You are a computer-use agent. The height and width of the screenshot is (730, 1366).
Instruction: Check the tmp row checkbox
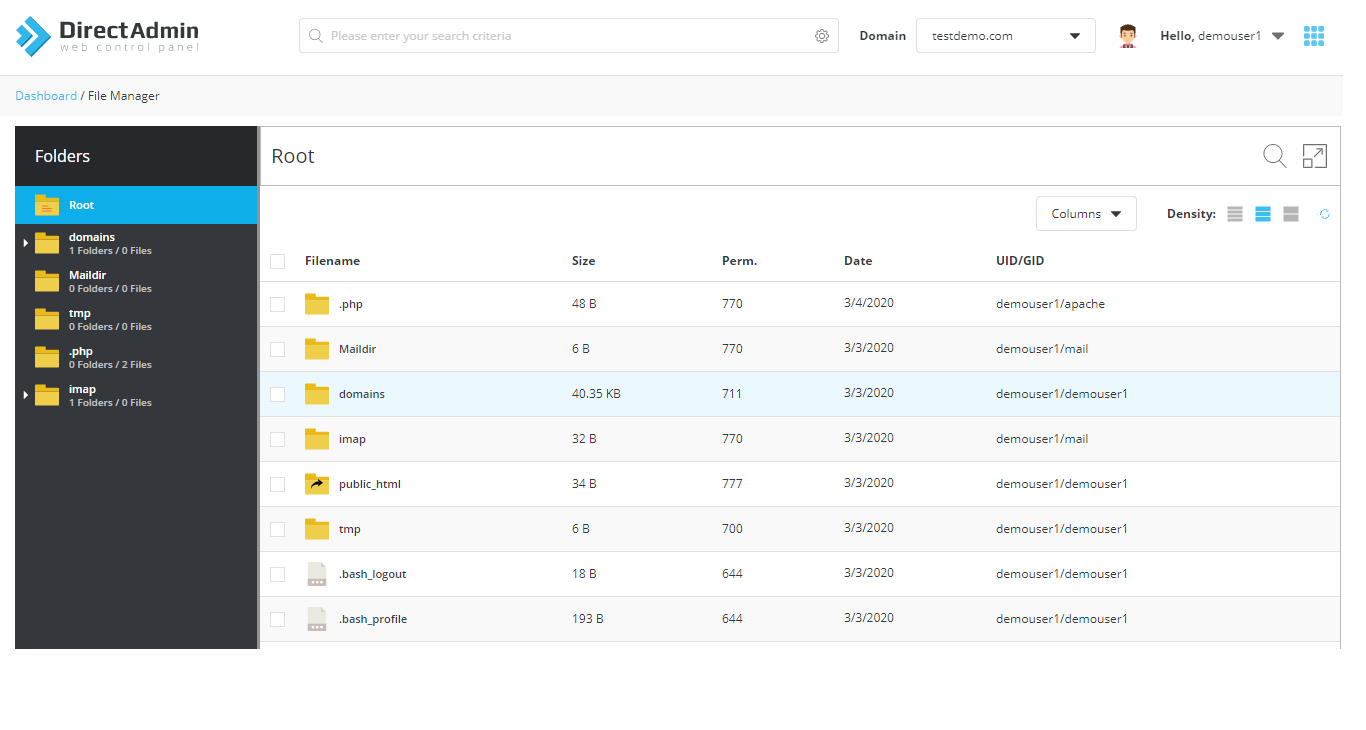(278, 529)
